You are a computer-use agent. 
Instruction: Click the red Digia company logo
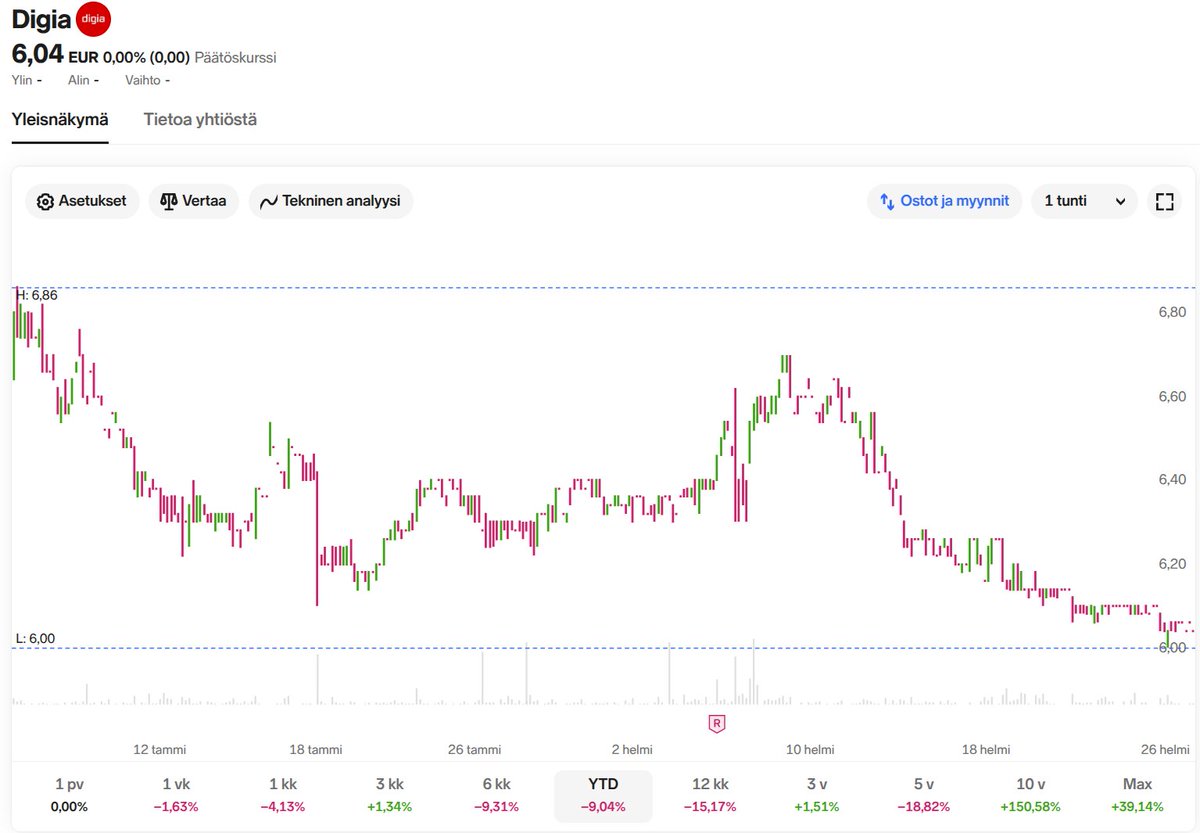[93, 21]
